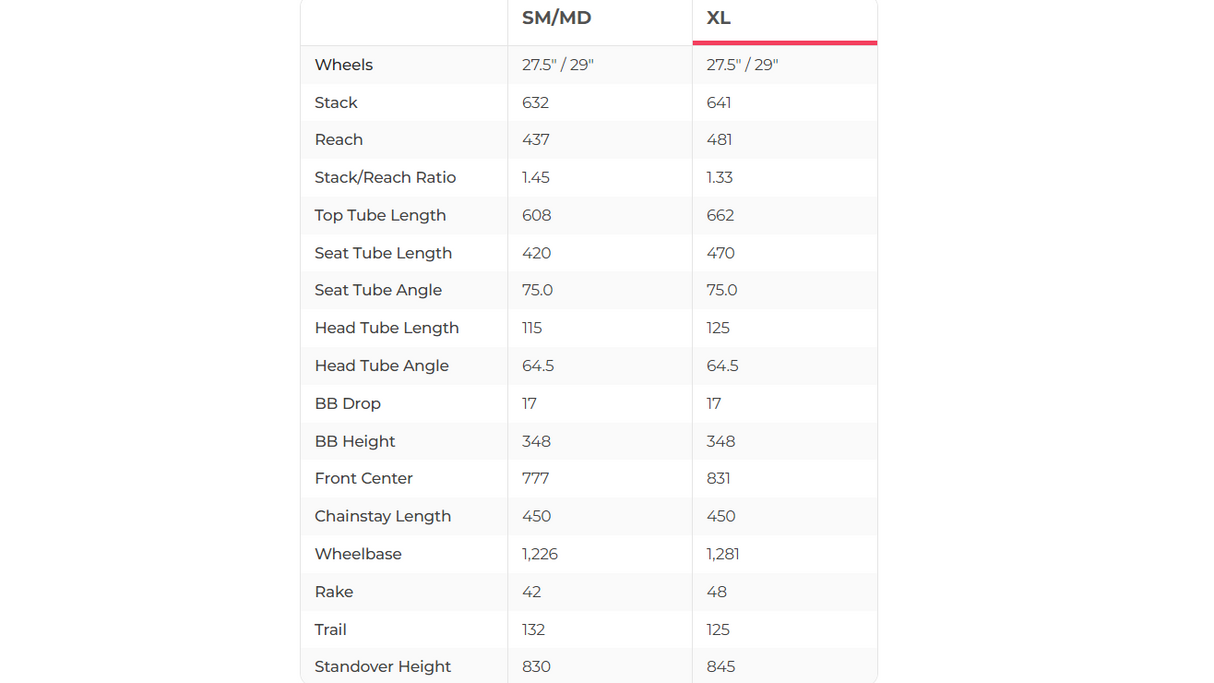Click the XL Standover Height value 845
Screen dimensions: 1214x683
click(x=720, y=667)
